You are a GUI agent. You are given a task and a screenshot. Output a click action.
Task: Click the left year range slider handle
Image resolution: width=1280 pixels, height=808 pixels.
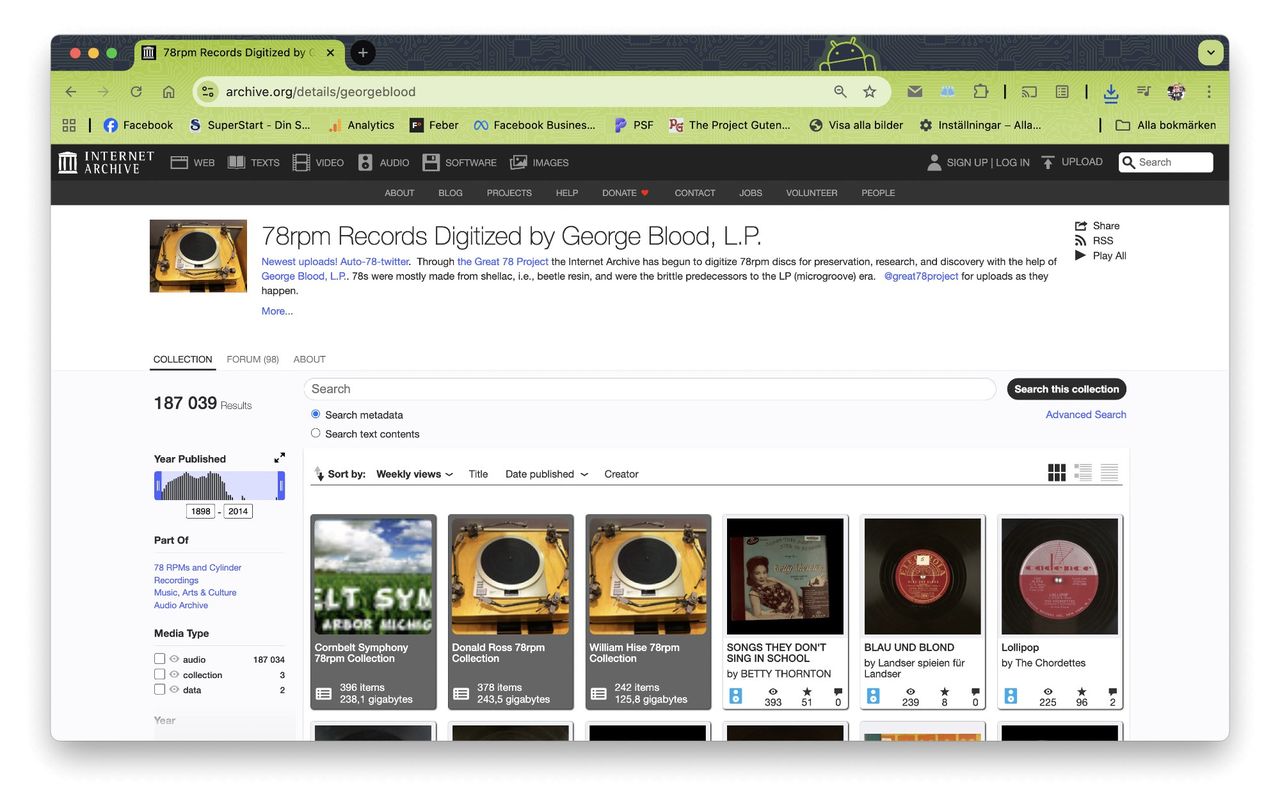(158, 486)
